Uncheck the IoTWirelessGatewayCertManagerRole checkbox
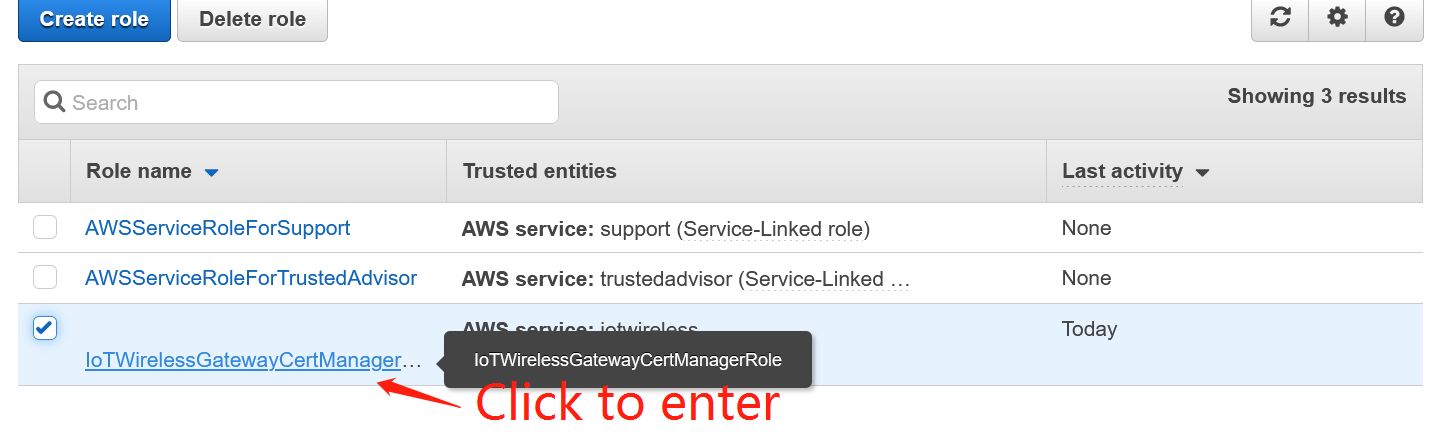The image size is (1437, 442). click(45, 328)
